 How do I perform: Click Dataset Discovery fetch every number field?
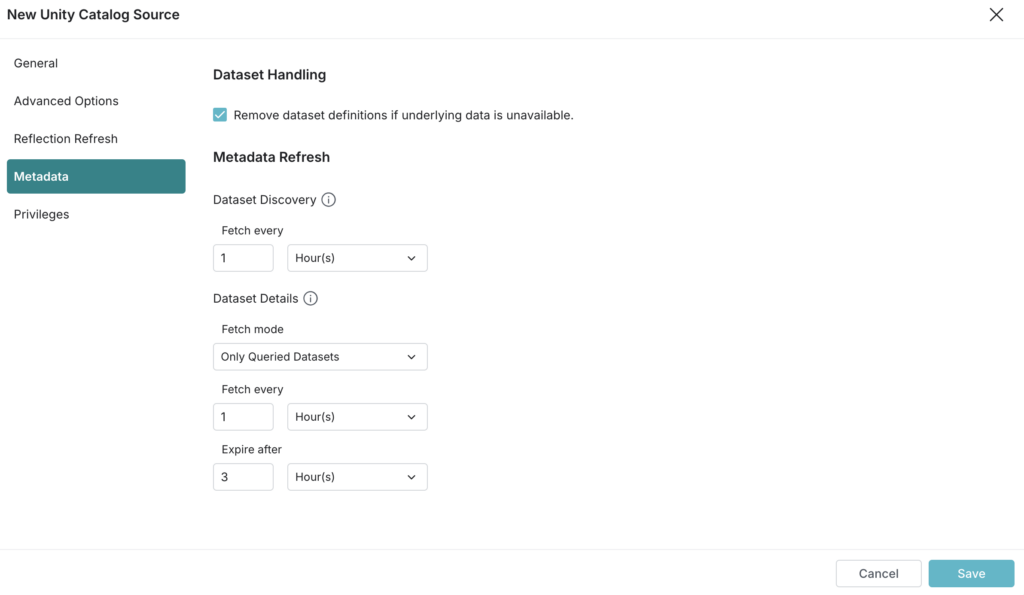(243, 258)
